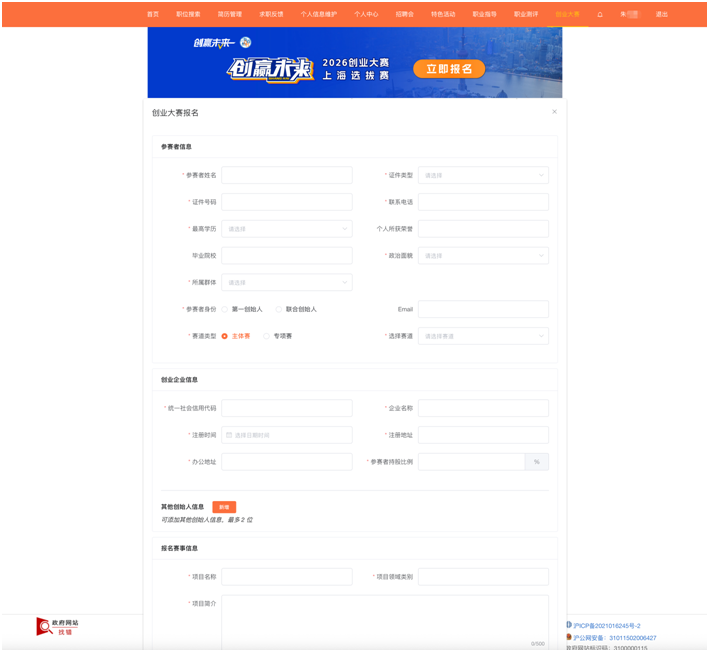Click the 参赛者姓名 input field
Image resolution: width=709 pixels, height=652 pixels.
[287, 175]
